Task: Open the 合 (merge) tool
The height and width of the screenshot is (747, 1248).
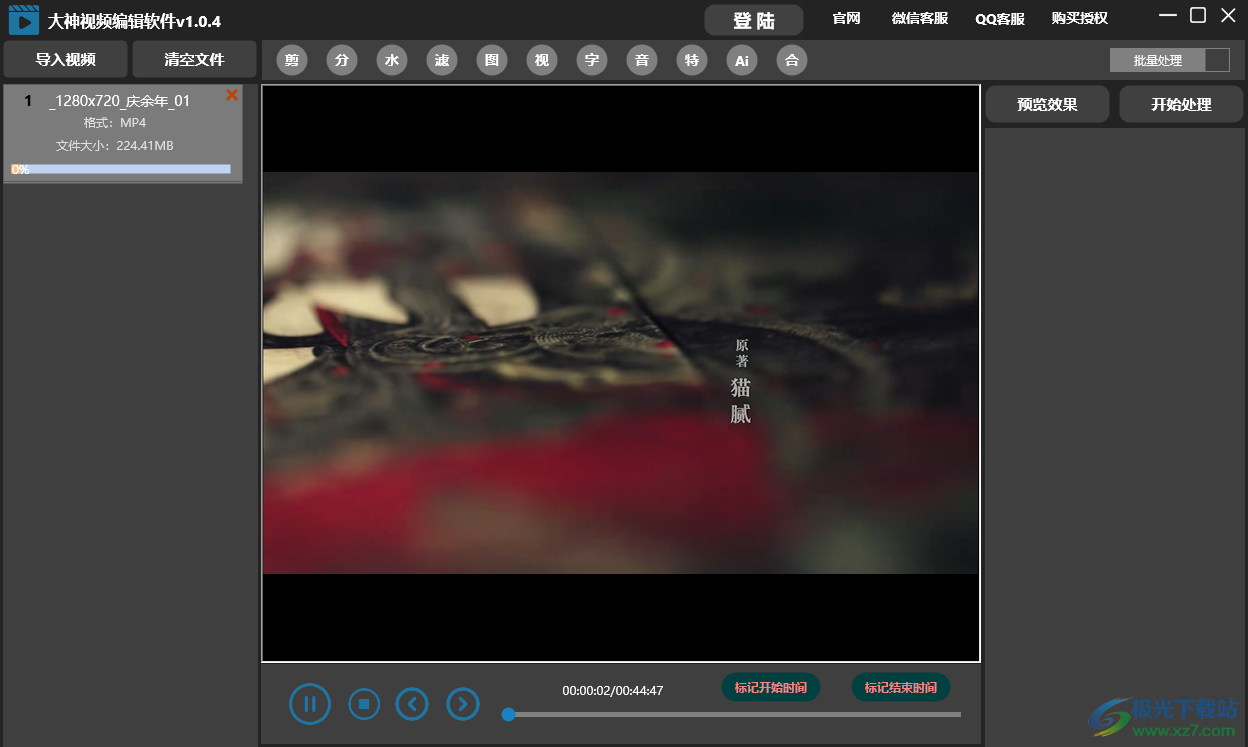Action: point(792,60)
